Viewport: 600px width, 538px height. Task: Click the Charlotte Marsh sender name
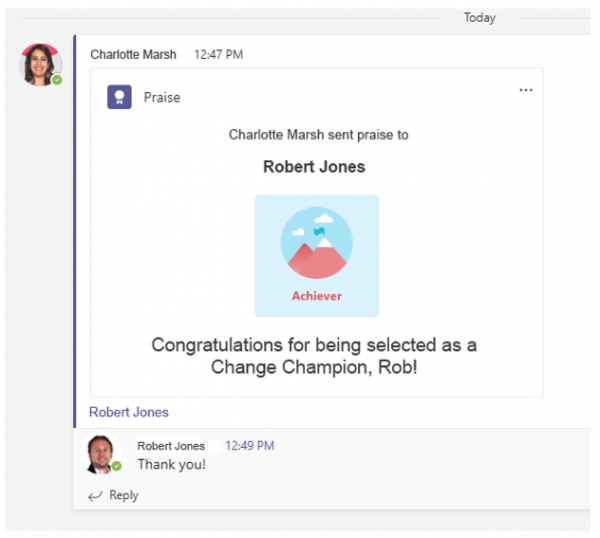[135, 54]
